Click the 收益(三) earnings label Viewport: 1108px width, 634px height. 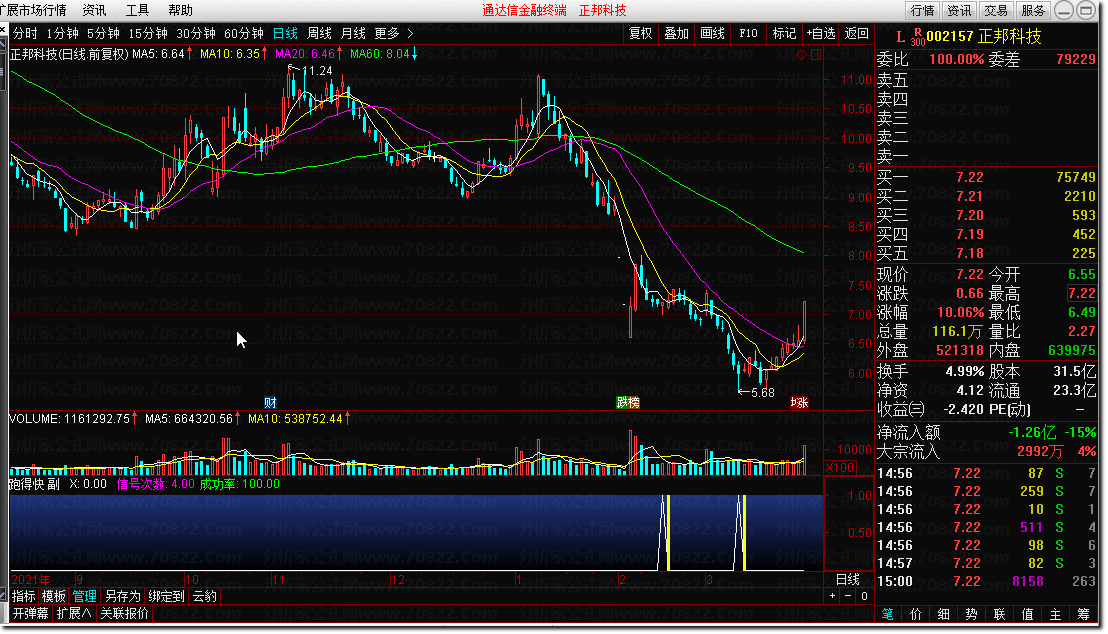(901, 409)
